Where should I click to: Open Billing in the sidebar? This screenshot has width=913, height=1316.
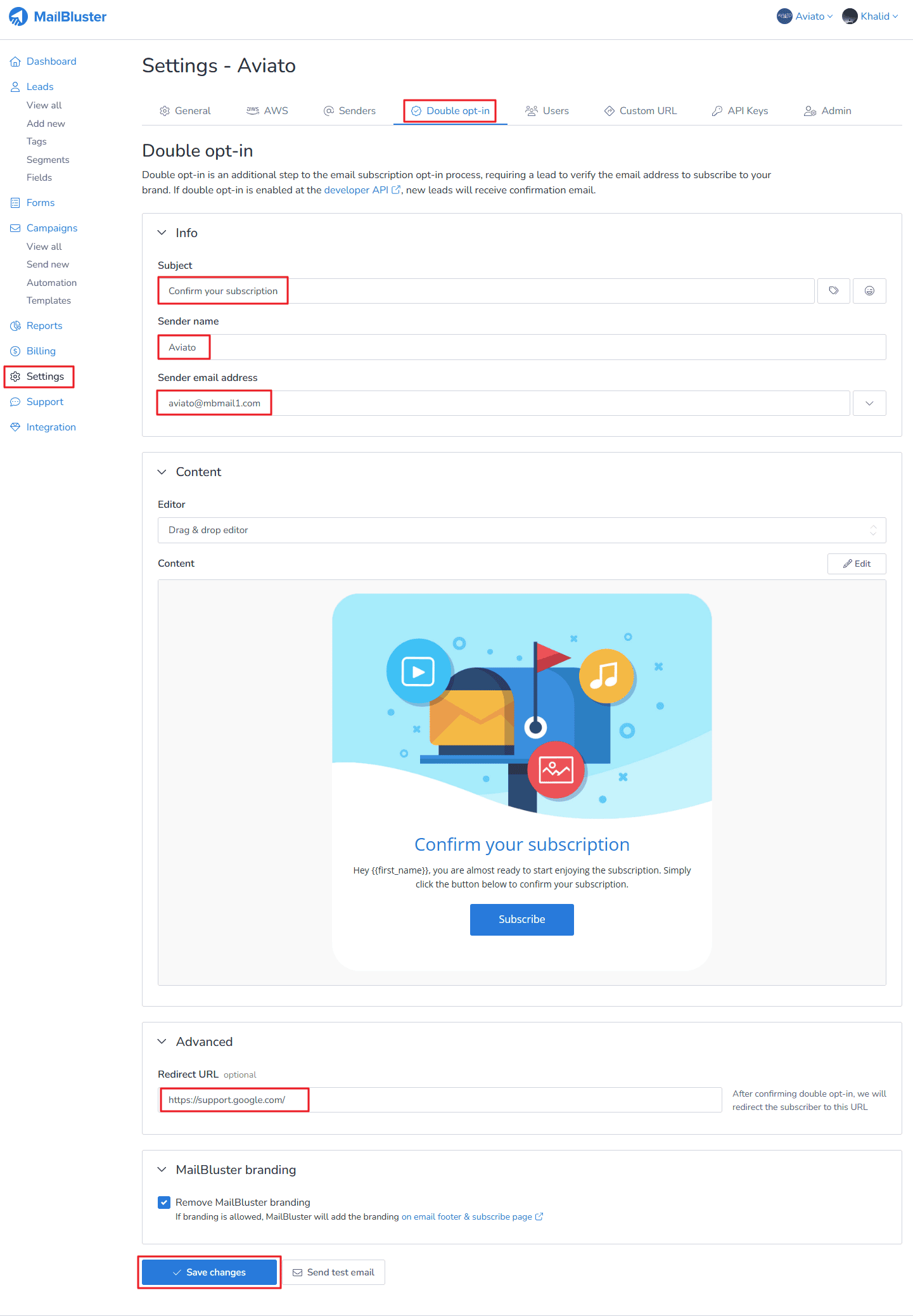click(41, 351)
